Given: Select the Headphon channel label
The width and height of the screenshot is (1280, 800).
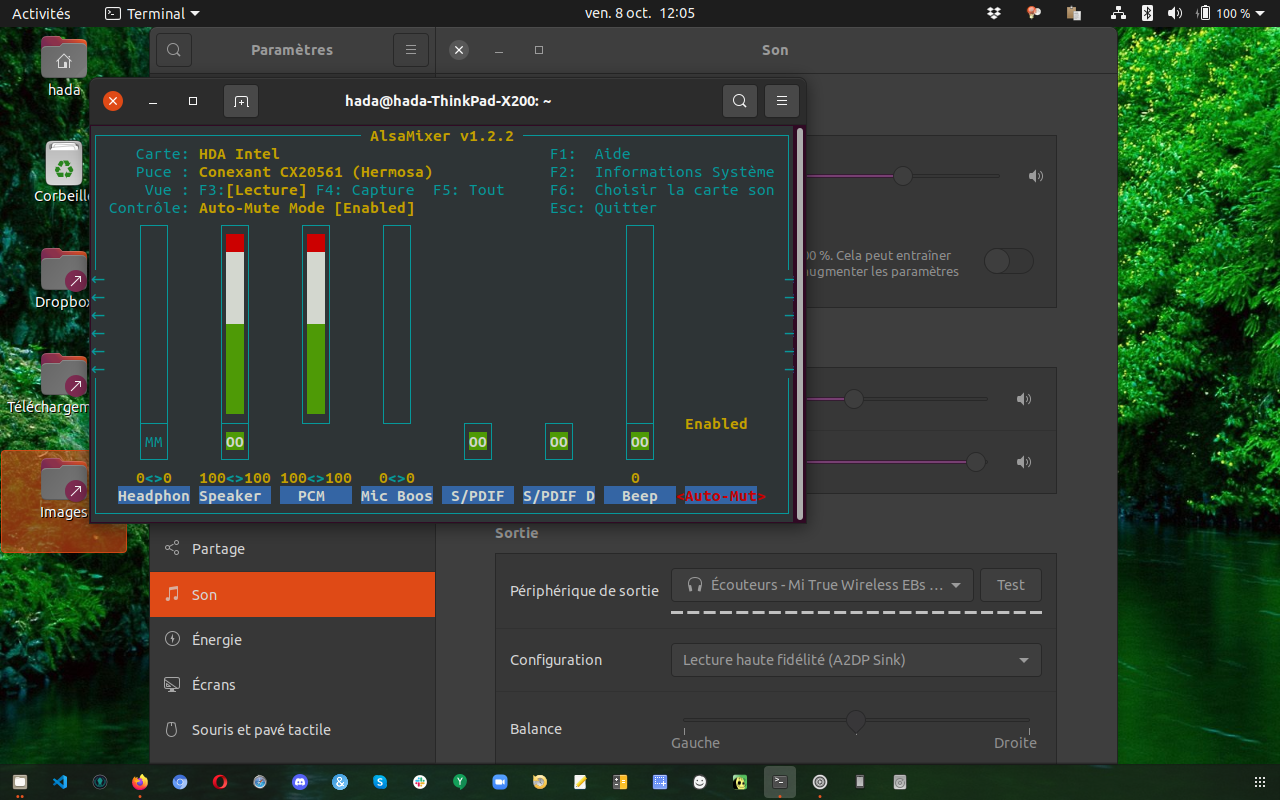Looking at the screenshot, I should point(154,496).
